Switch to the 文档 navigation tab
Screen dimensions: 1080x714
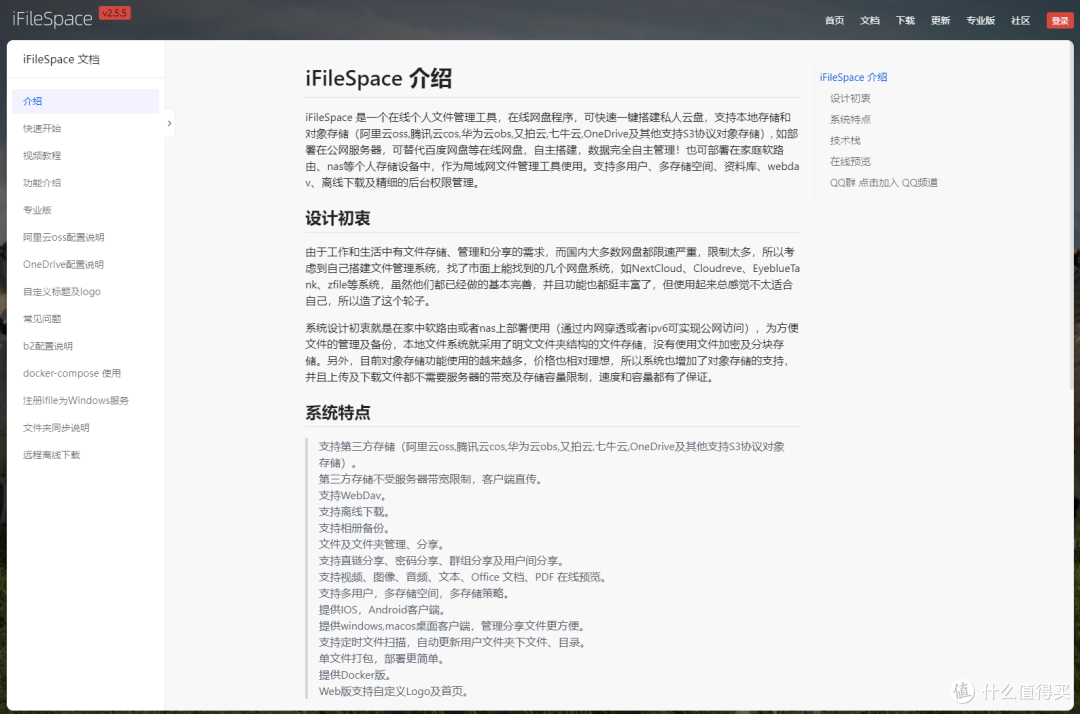[870, 20]
